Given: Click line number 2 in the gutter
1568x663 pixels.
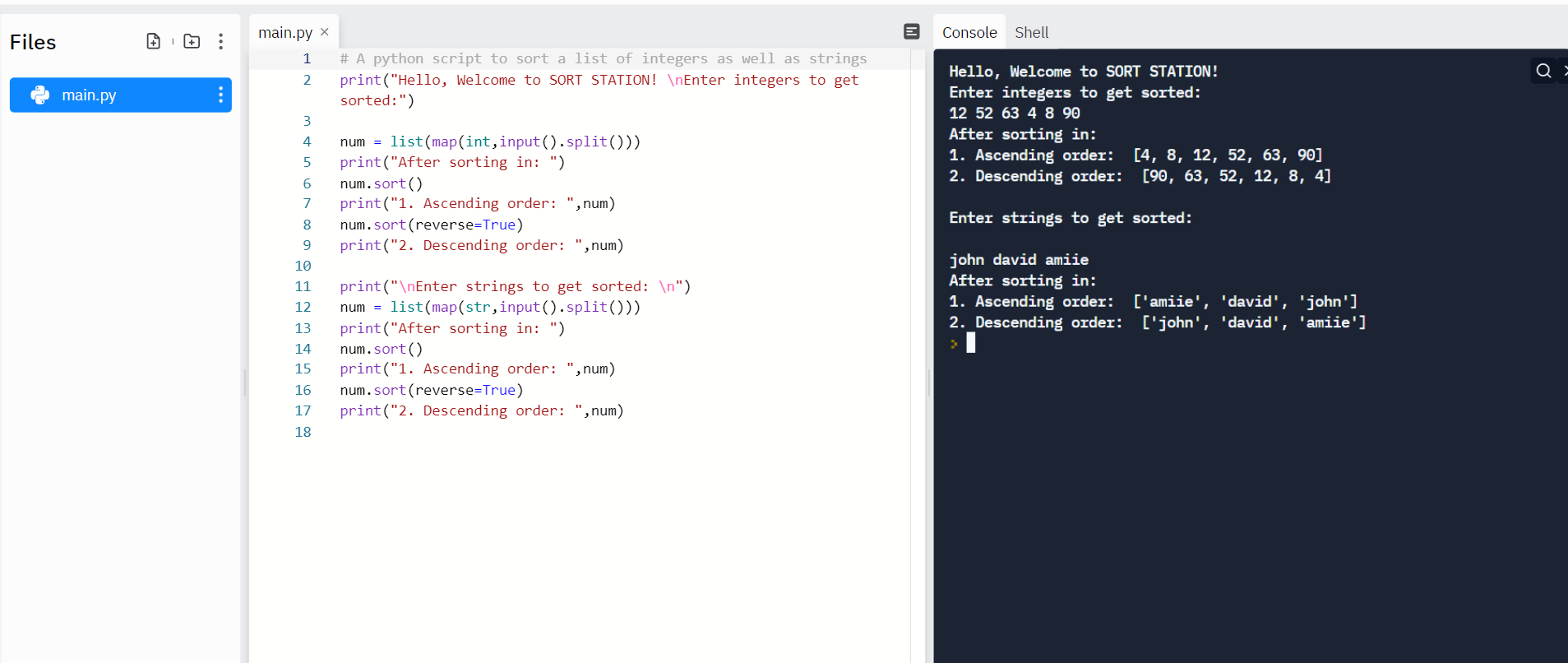Looking at the screenshot, I should tap(307, 80).
